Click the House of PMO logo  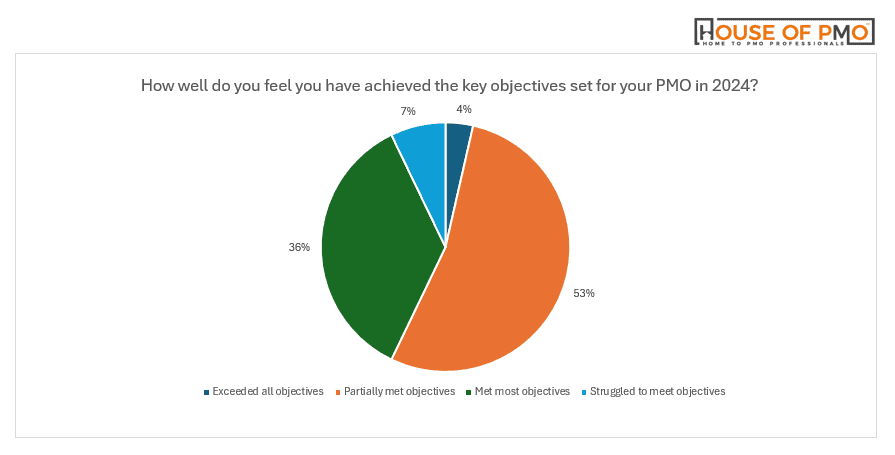pyautogui.click(x=784, y=31)
